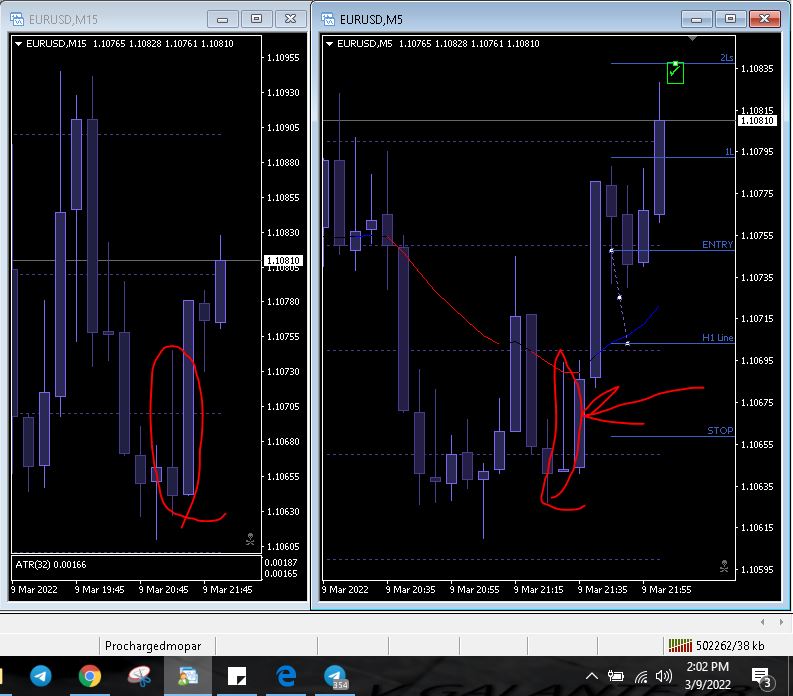Click the skull icon in M15 chart

(x=250, y=539)
